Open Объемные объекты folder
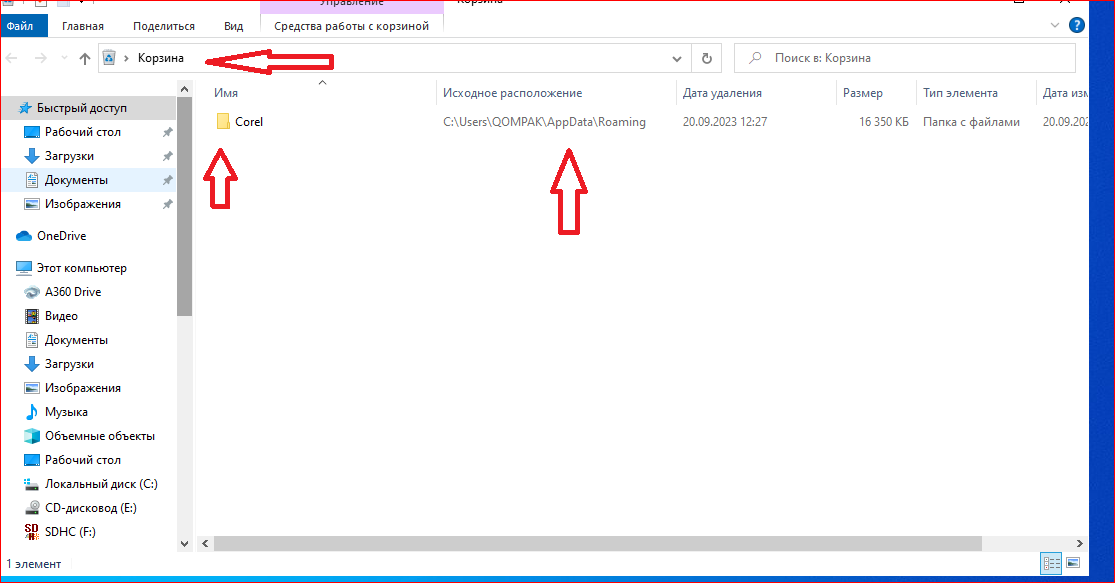This screenshot has width=1115, height=583. tap(100, 436)
